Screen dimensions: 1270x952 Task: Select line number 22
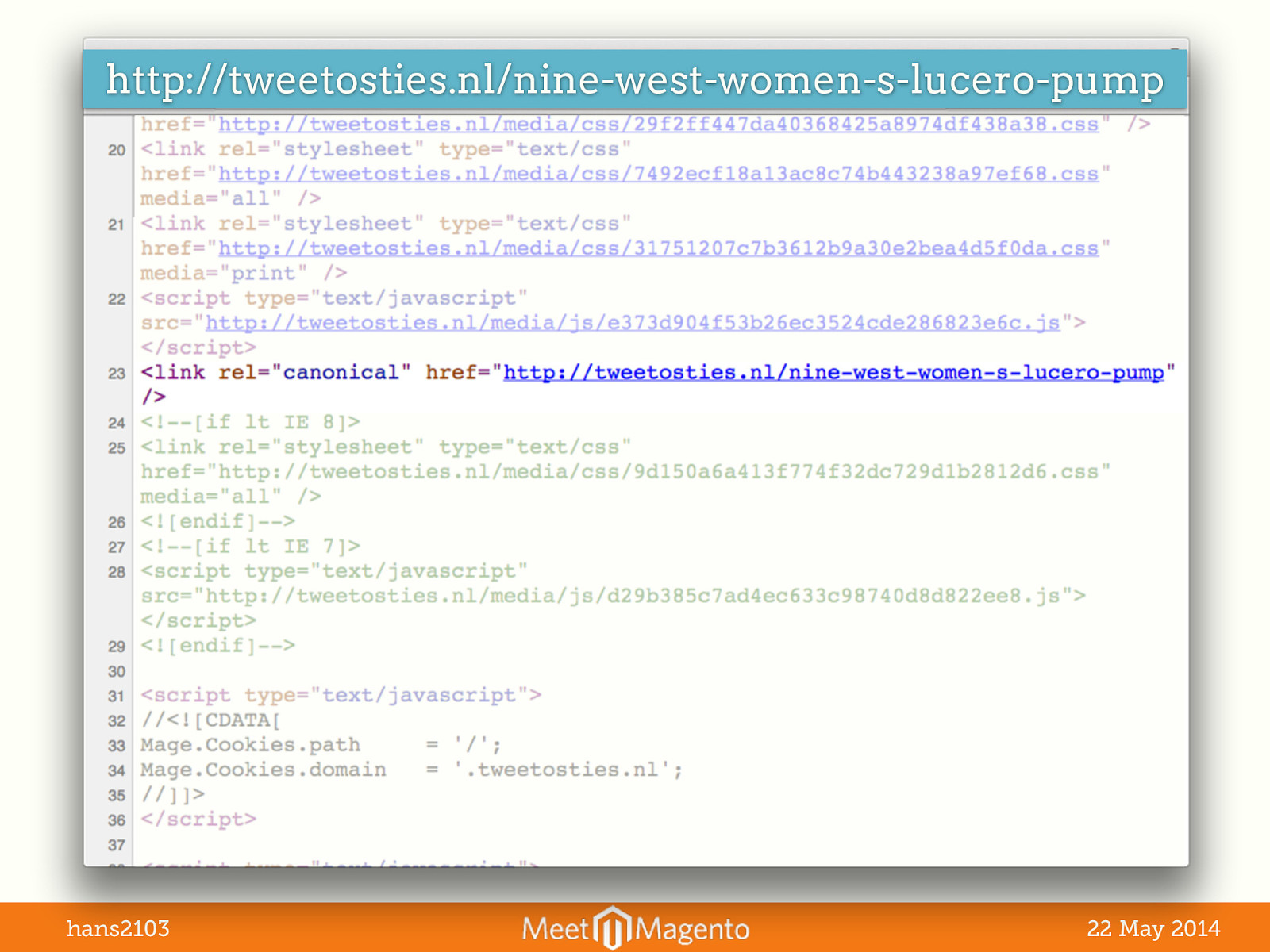click(x=117, y=299)
